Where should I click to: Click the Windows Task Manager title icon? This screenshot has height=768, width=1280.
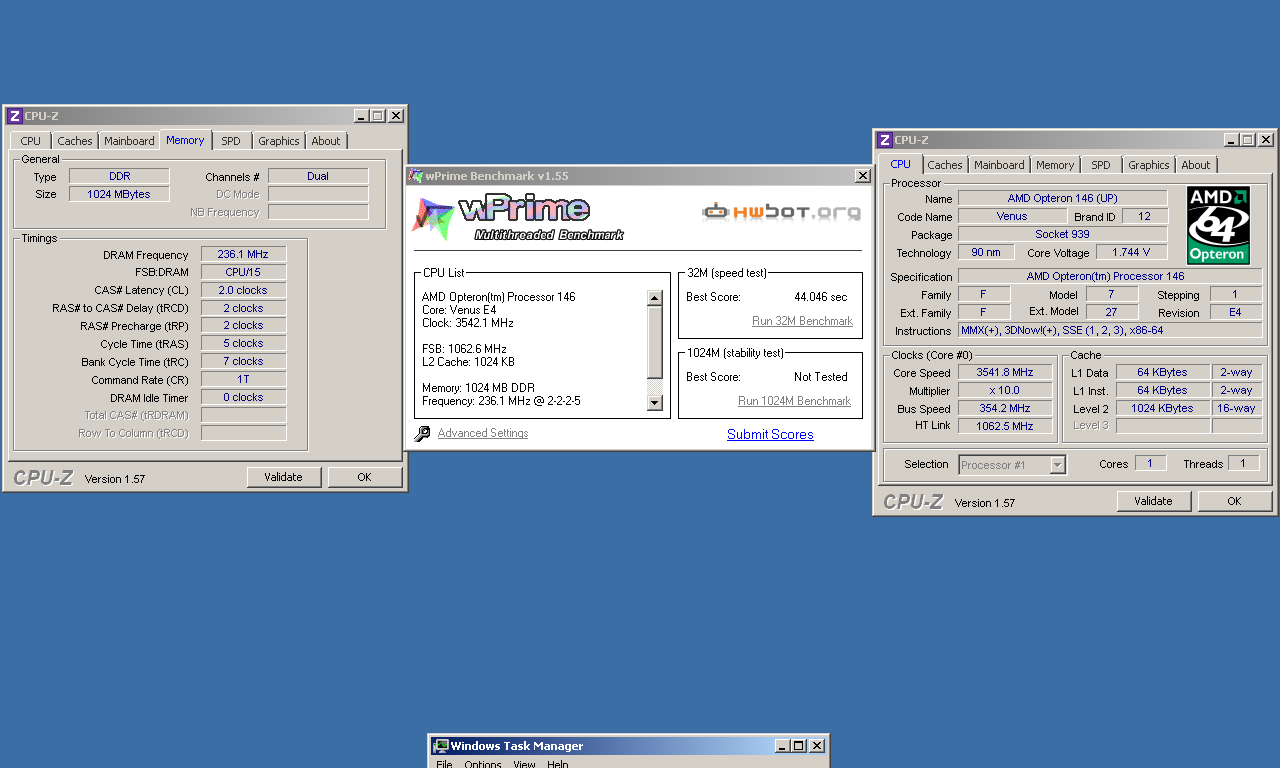pyautogui.click(x=440, y=746)
